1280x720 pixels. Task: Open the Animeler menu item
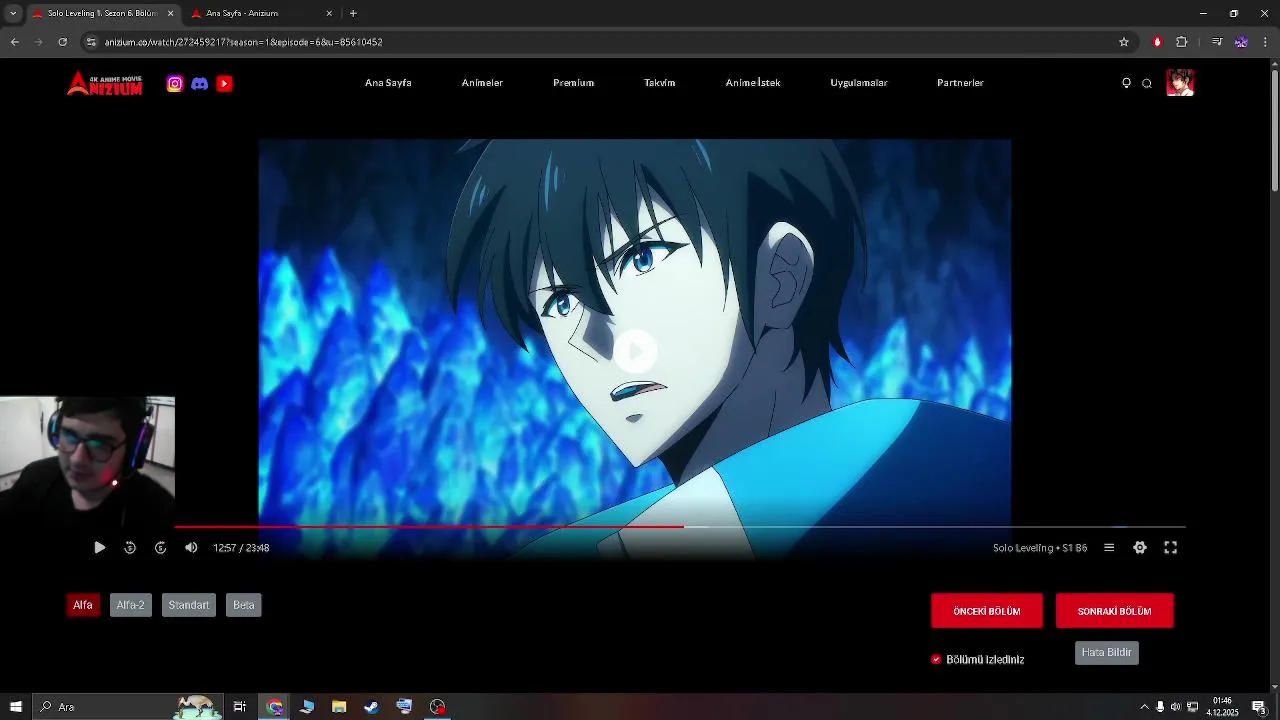pyautogui.click(x=482, y=83)
